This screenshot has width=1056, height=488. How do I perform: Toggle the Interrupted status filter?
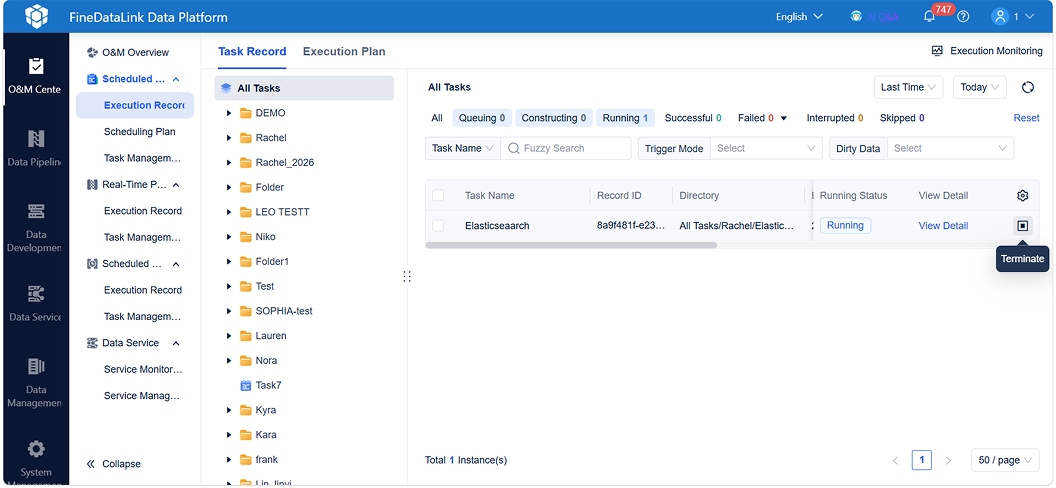835,118
